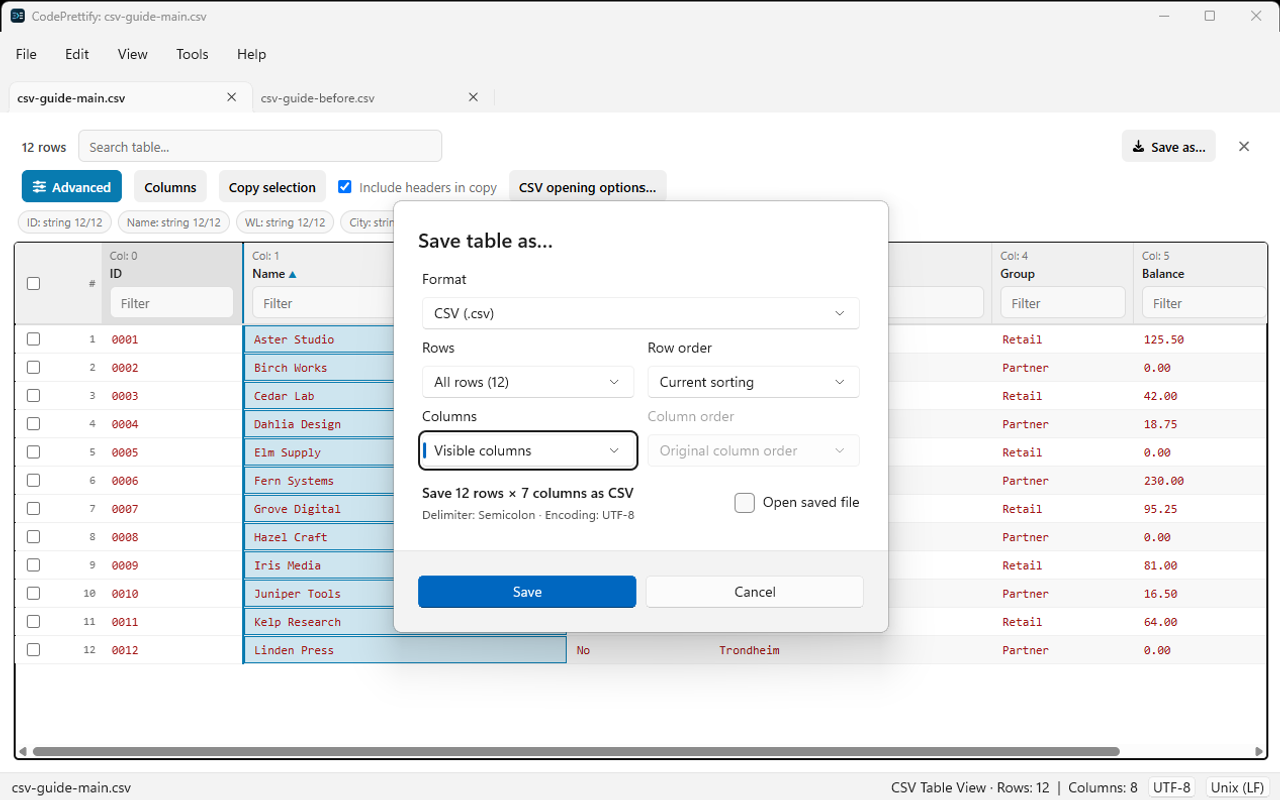Enable the Open saved file checkbox
The image size is (1280, 800).
[x=744, y=502]
